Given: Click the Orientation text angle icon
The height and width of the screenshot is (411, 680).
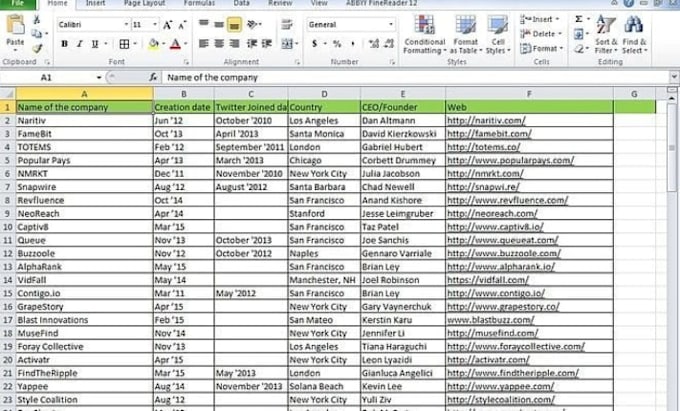Looking at the screenshot, I should 252,24.
